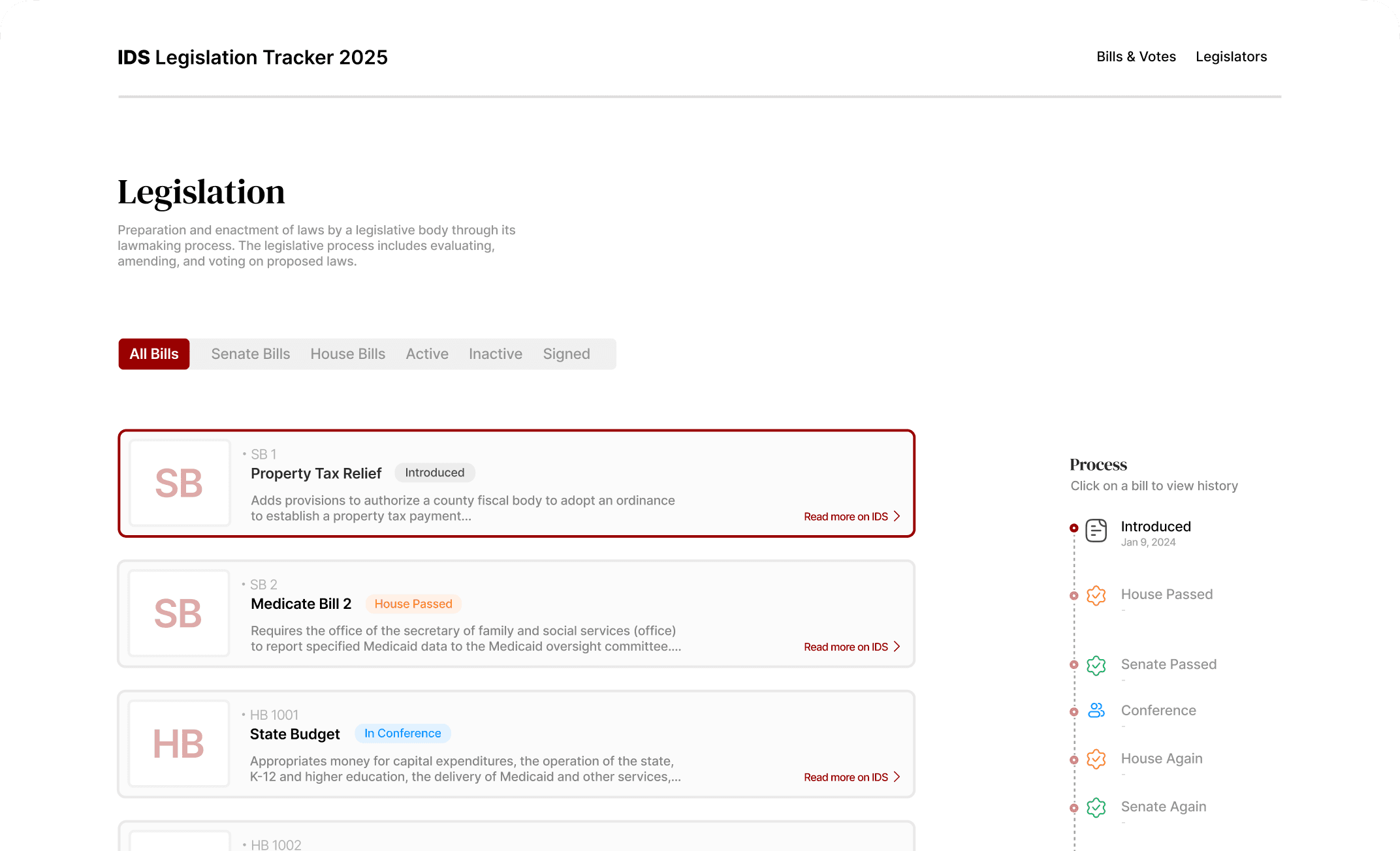Open the Signed bills tab

pyautogui.click(x=566, y=354)
